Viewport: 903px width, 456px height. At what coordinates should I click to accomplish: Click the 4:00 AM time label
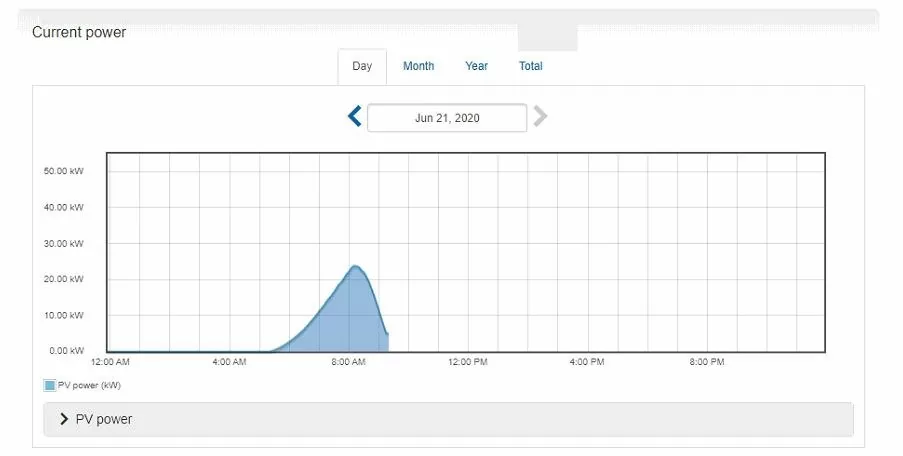pos(229,362)
